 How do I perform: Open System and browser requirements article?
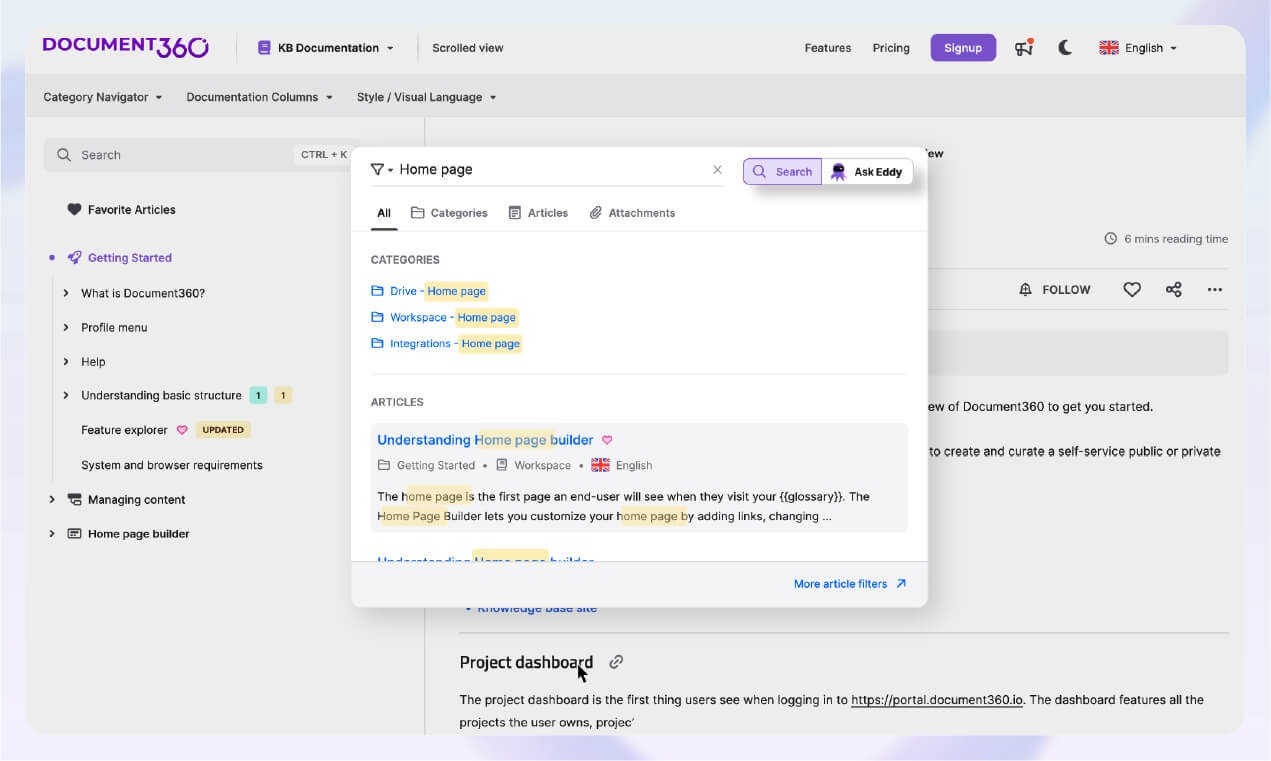click(172, 465)
